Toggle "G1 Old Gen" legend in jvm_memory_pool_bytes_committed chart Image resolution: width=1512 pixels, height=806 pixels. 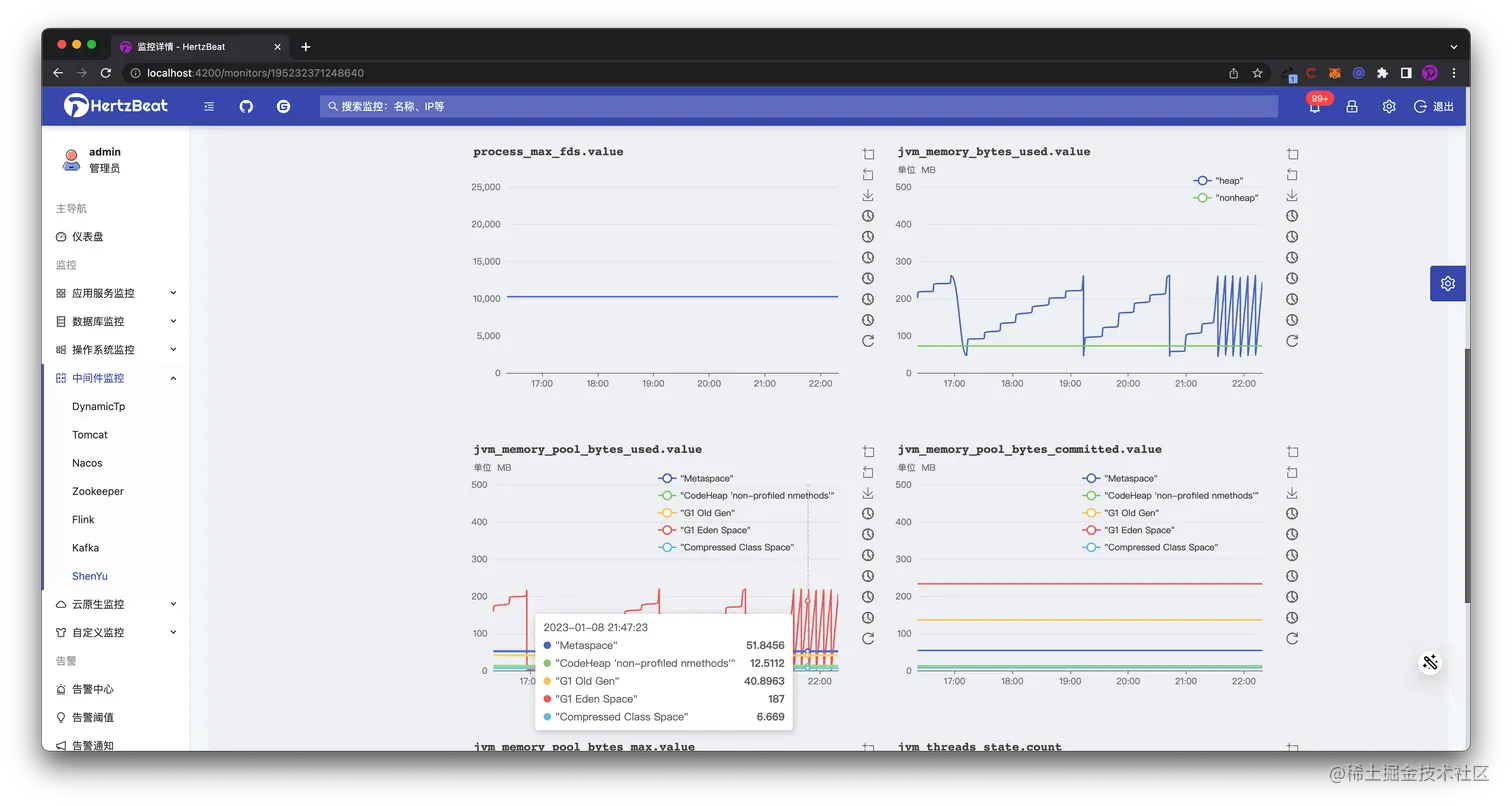coord(1122,513)
